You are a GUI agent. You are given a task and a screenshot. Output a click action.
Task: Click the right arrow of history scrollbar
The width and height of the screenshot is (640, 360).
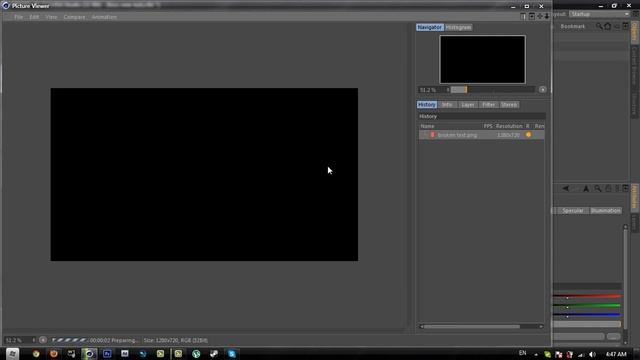tap(541, 327)
